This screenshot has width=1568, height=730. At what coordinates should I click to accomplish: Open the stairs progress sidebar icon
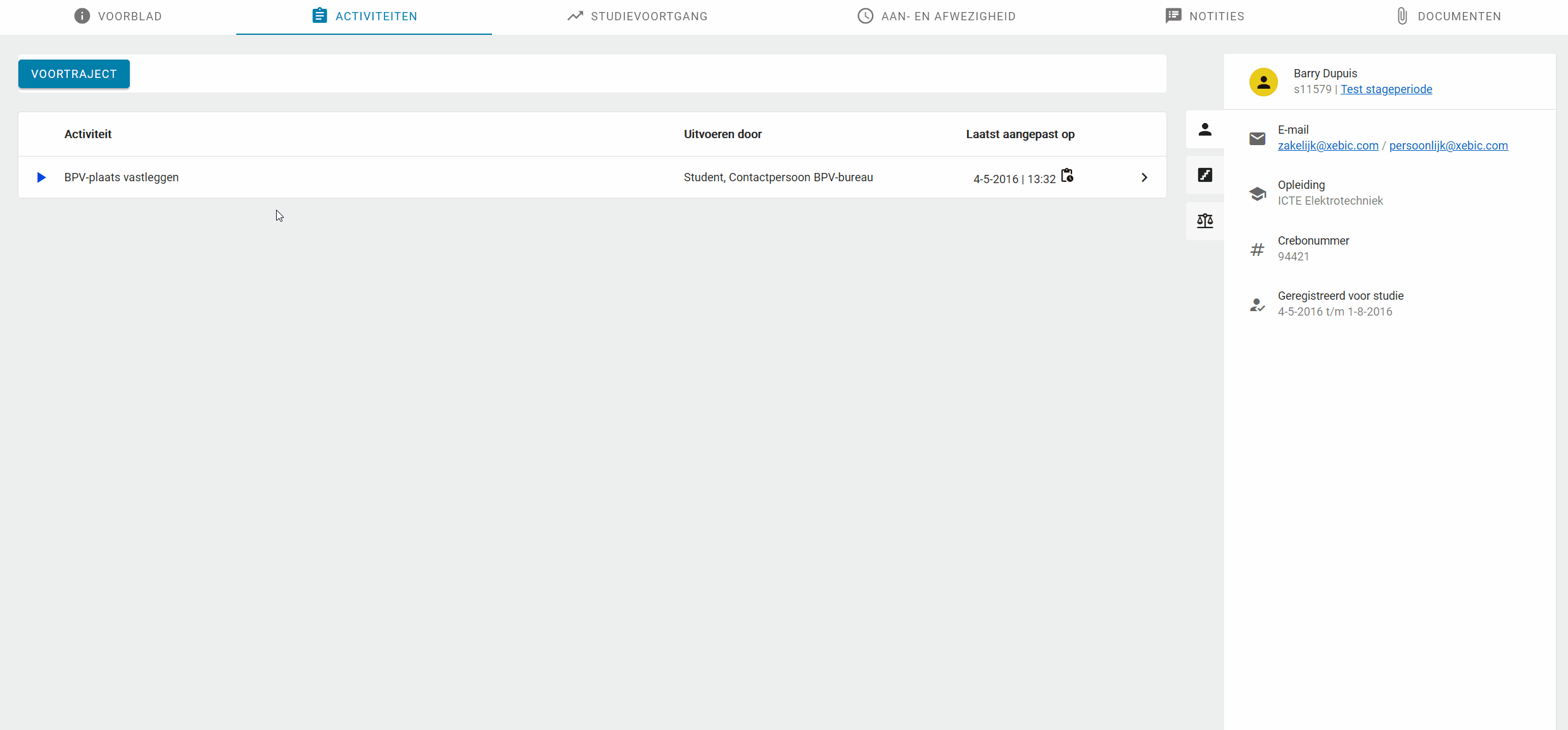1205,175
